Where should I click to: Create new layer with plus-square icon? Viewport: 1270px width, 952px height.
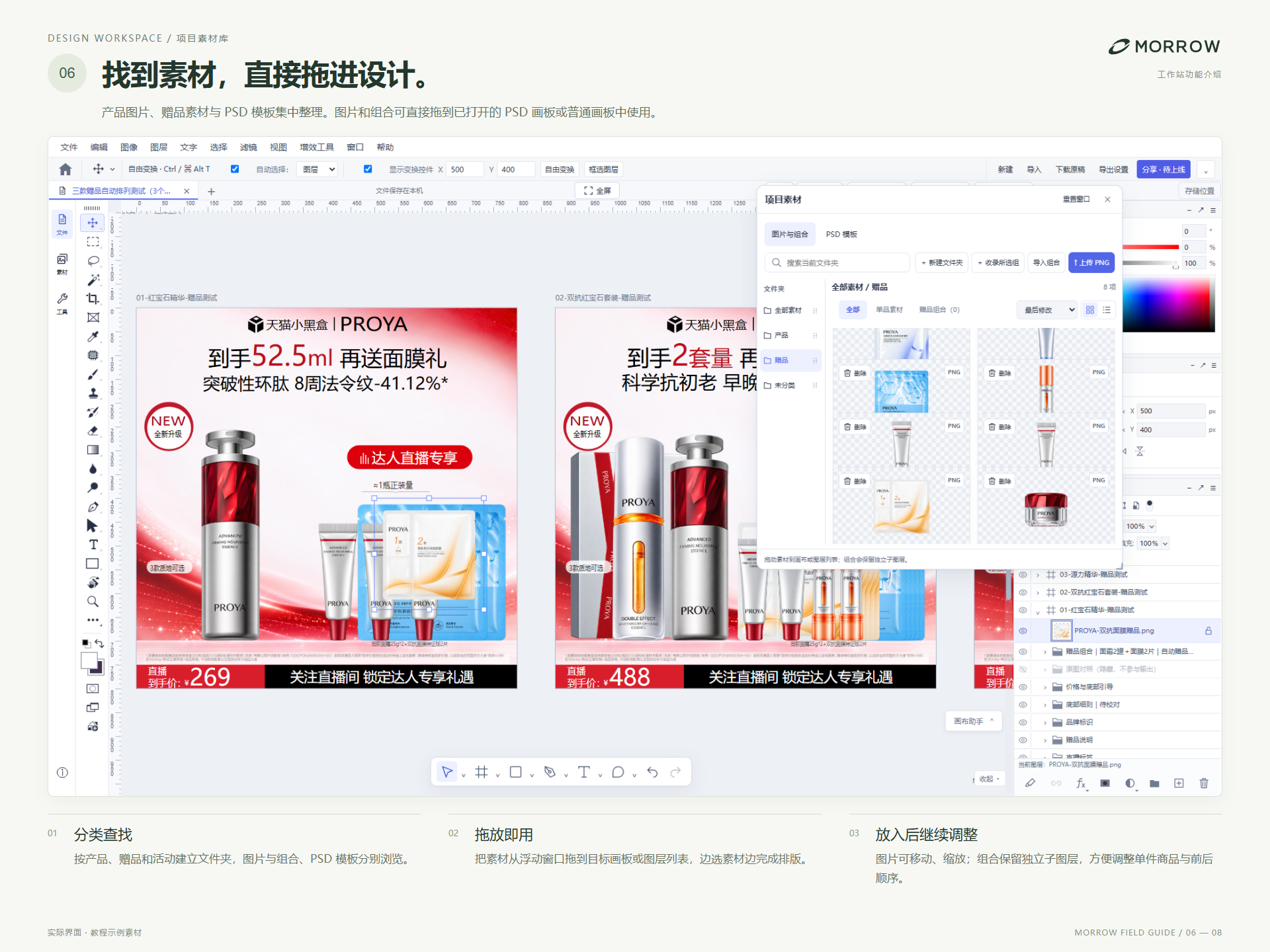coord(1179,783)
